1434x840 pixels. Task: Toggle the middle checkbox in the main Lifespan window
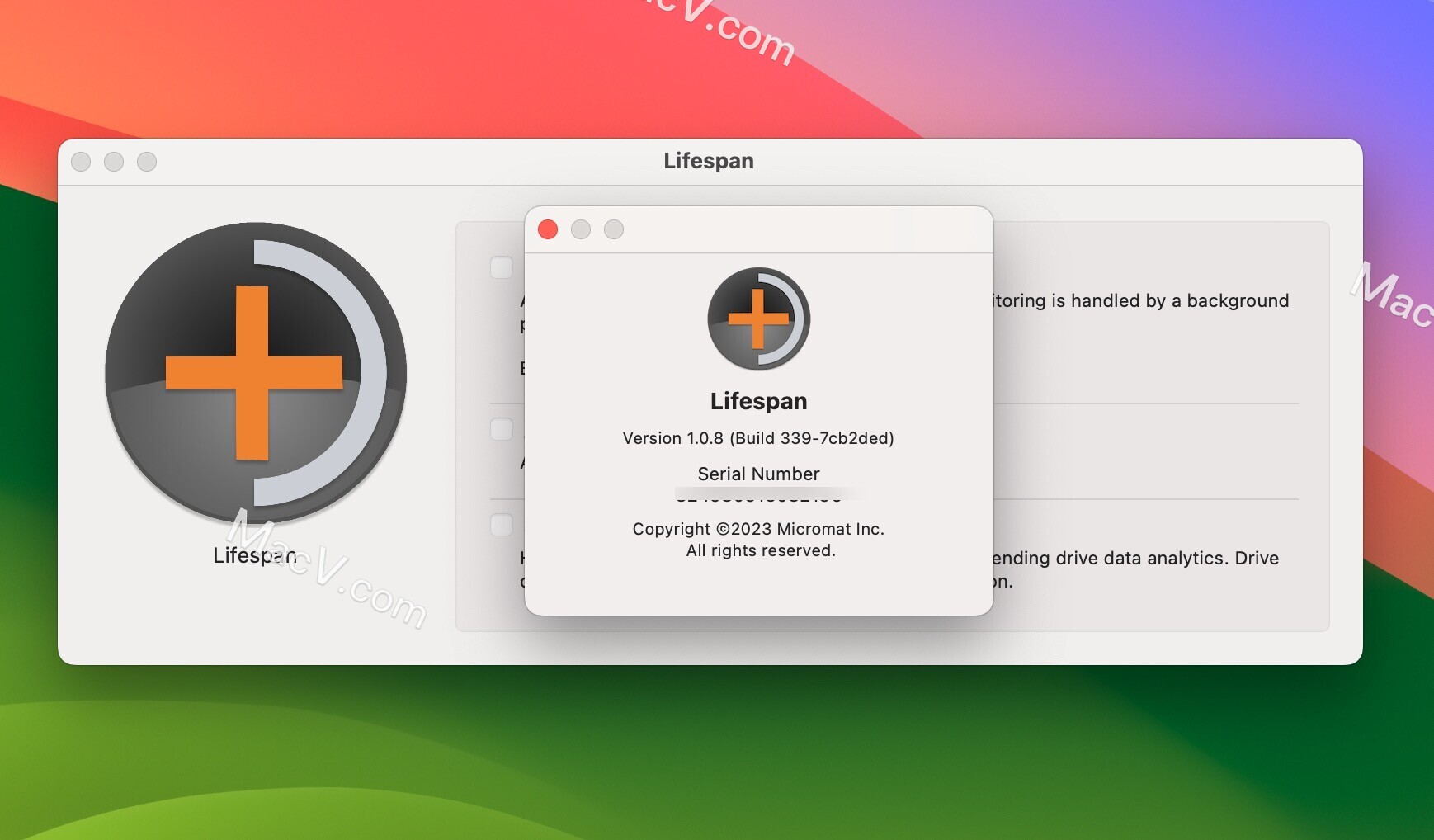[502, 429]
